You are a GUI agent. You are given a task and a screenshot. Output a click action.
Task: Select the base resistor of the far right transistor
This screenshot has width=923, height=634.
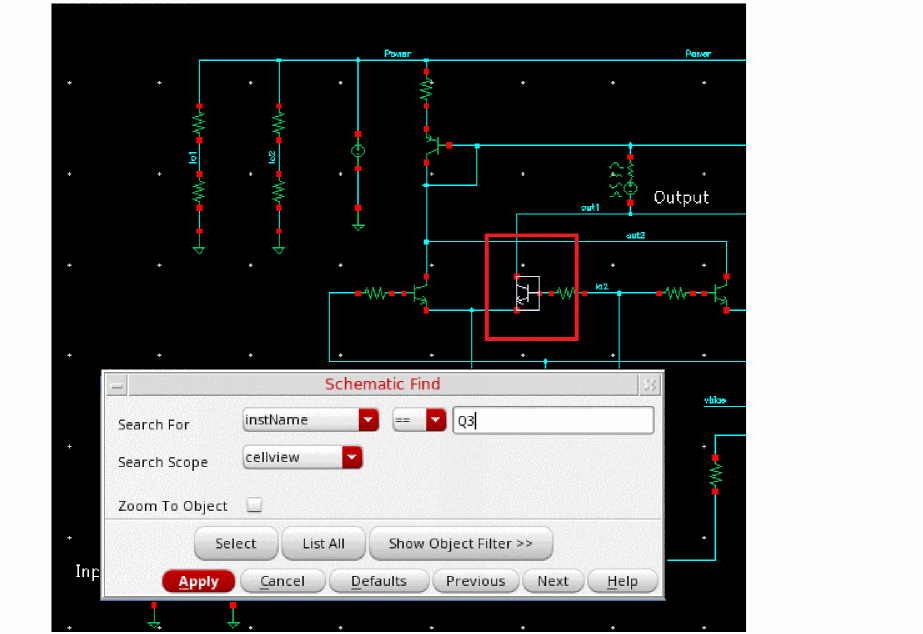coord(675,293)
